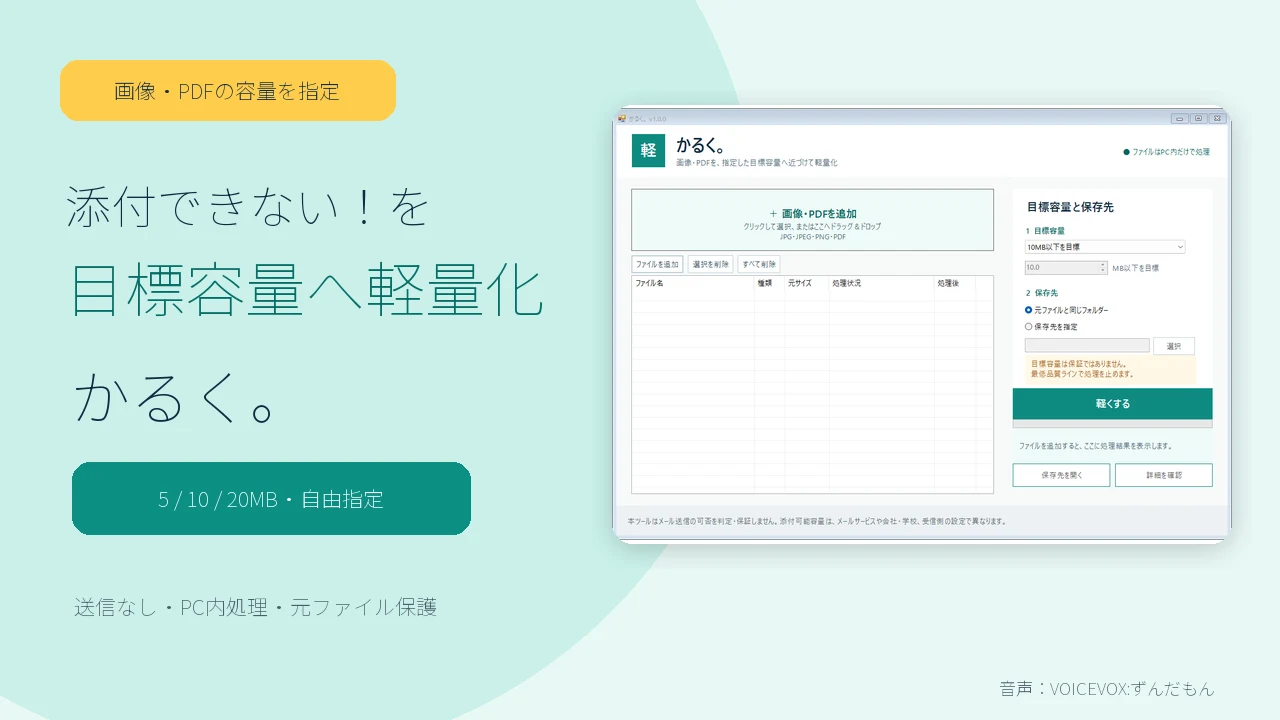
Task: Click the save destination path field
Action: click(x=1087, y=346)
